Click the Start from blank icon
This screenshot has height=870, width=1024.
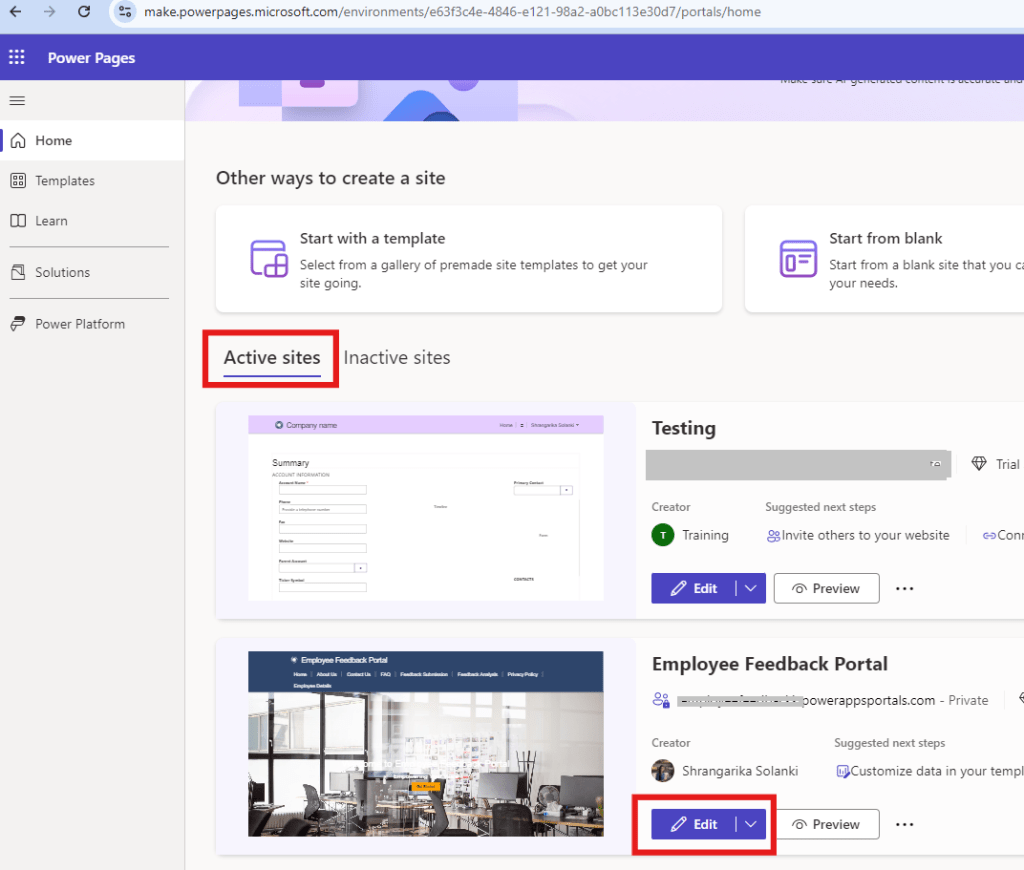click(x=798, y=258)
